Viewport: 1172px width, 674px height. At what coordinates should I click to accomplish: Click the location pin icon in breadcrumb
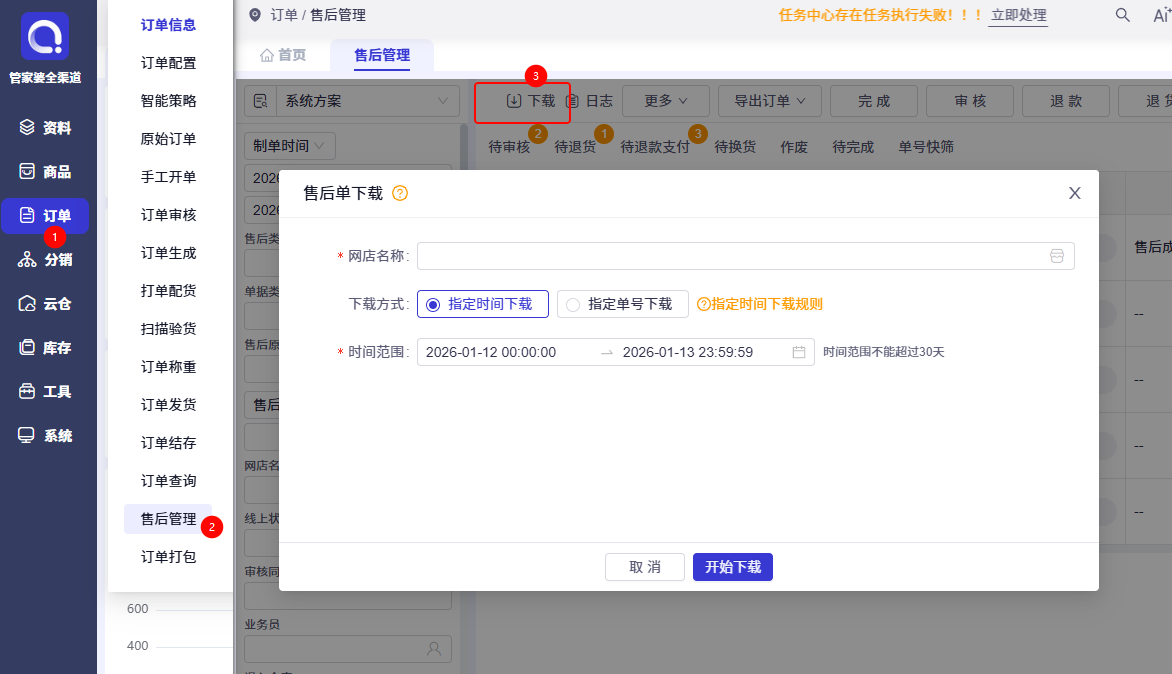pyautogui.click(x=255, y=15)
